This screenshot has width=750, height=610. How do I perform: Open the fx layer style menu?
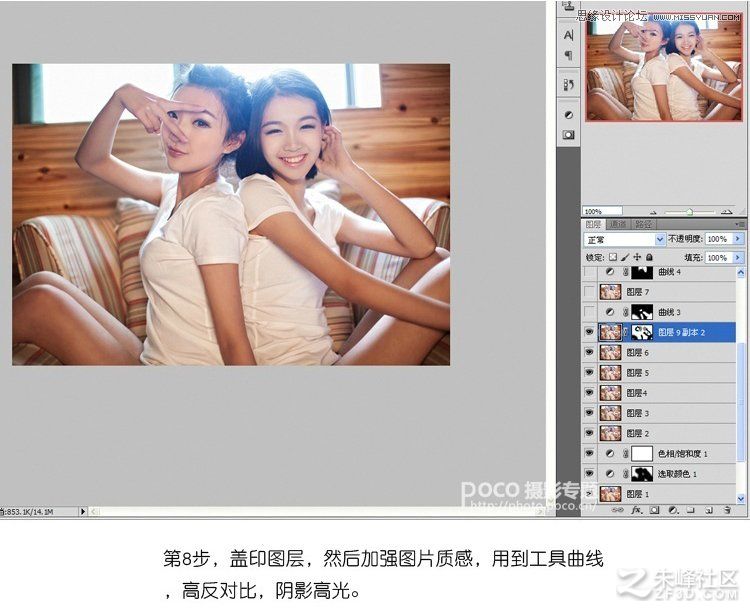click(636, 510)
